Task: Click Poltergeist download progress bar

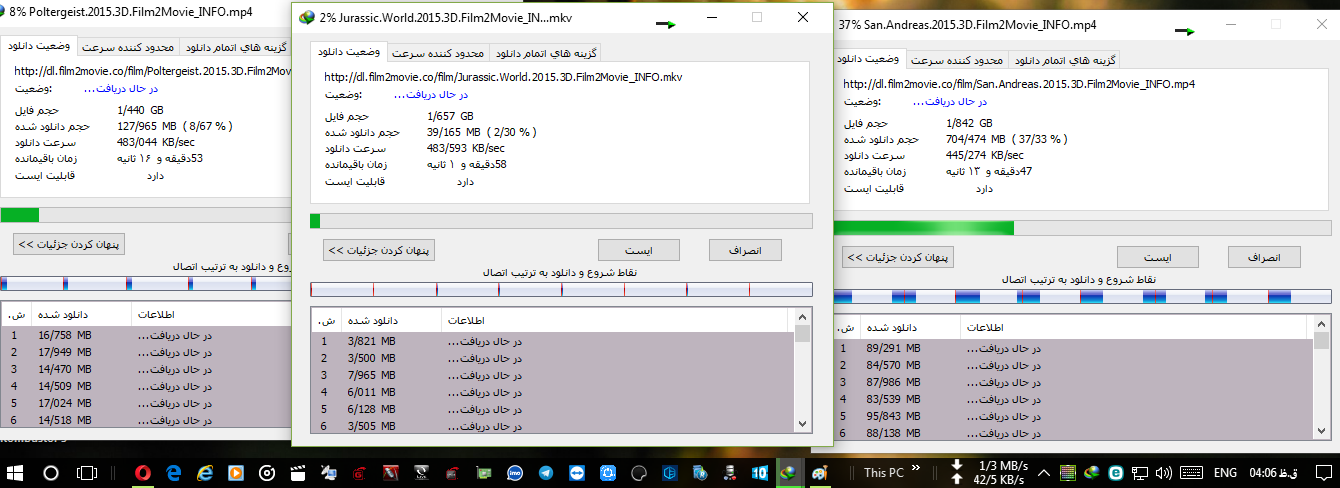Action: pos(146,214)
